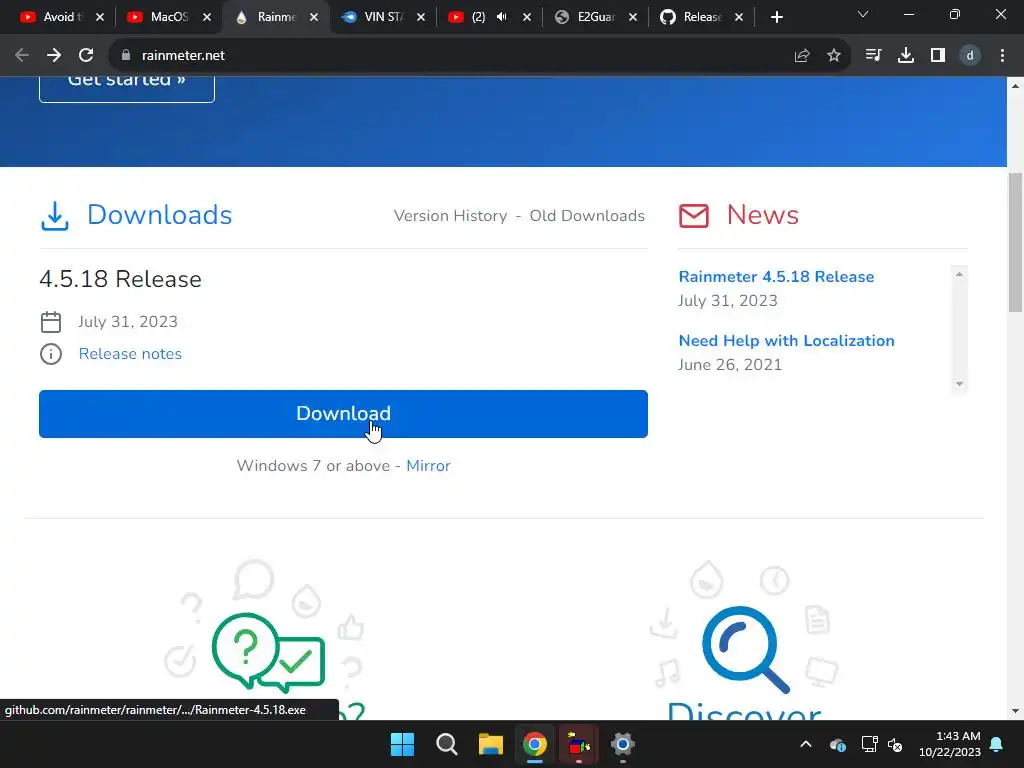Click the info icon beside Release notes
1024x768 pixels.
click(51, 354)
